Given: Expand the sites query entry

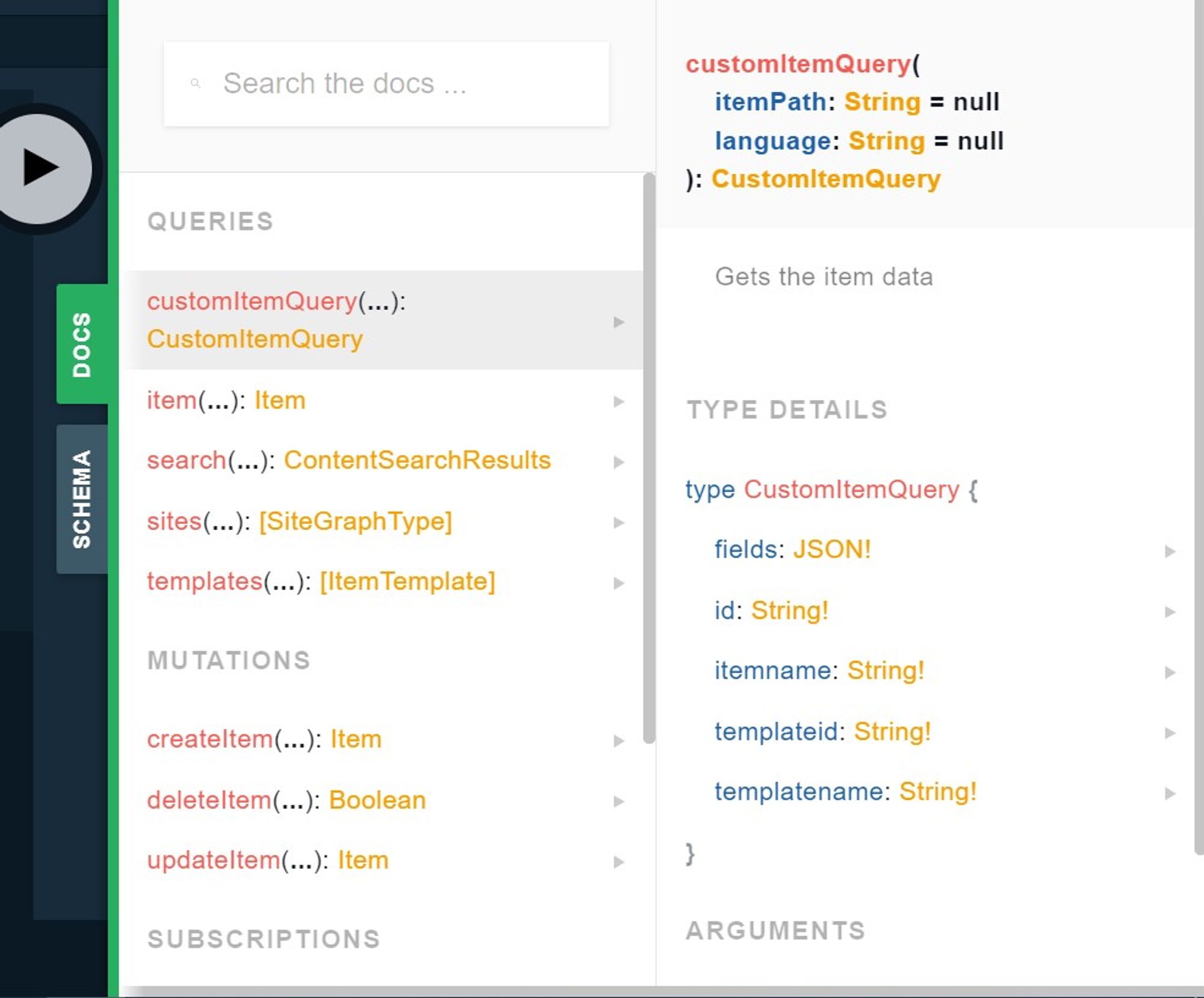Looking at the screenshot, I should 619,523.
